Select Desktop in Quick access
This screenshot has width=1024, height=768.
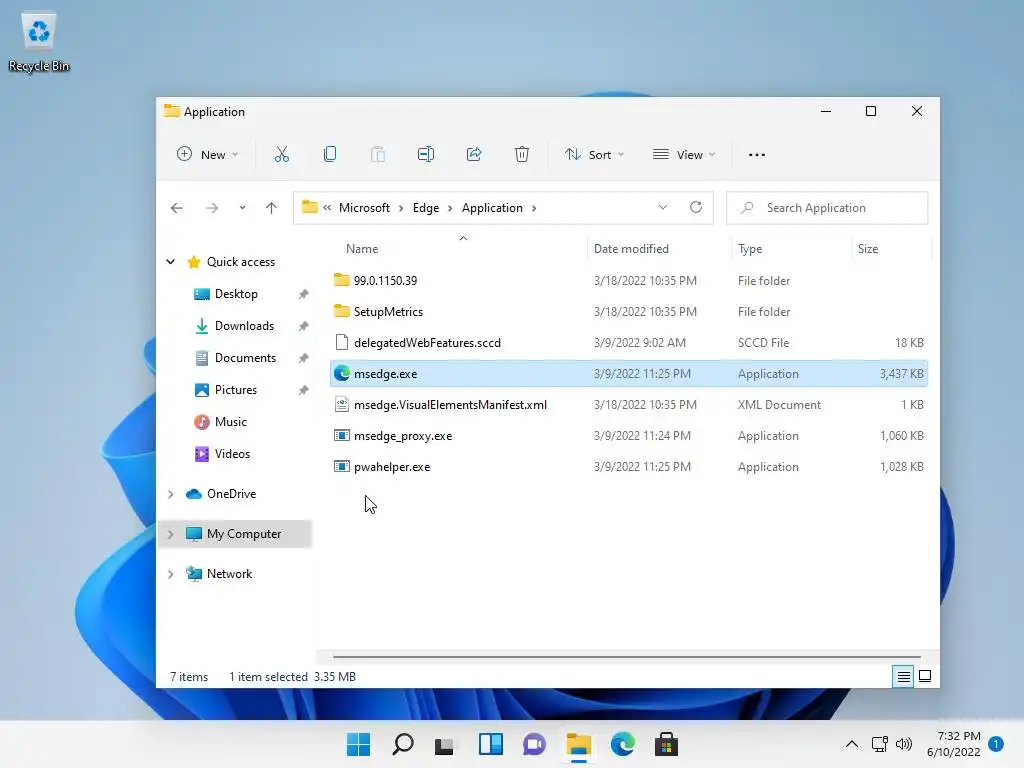pos(236,294)
